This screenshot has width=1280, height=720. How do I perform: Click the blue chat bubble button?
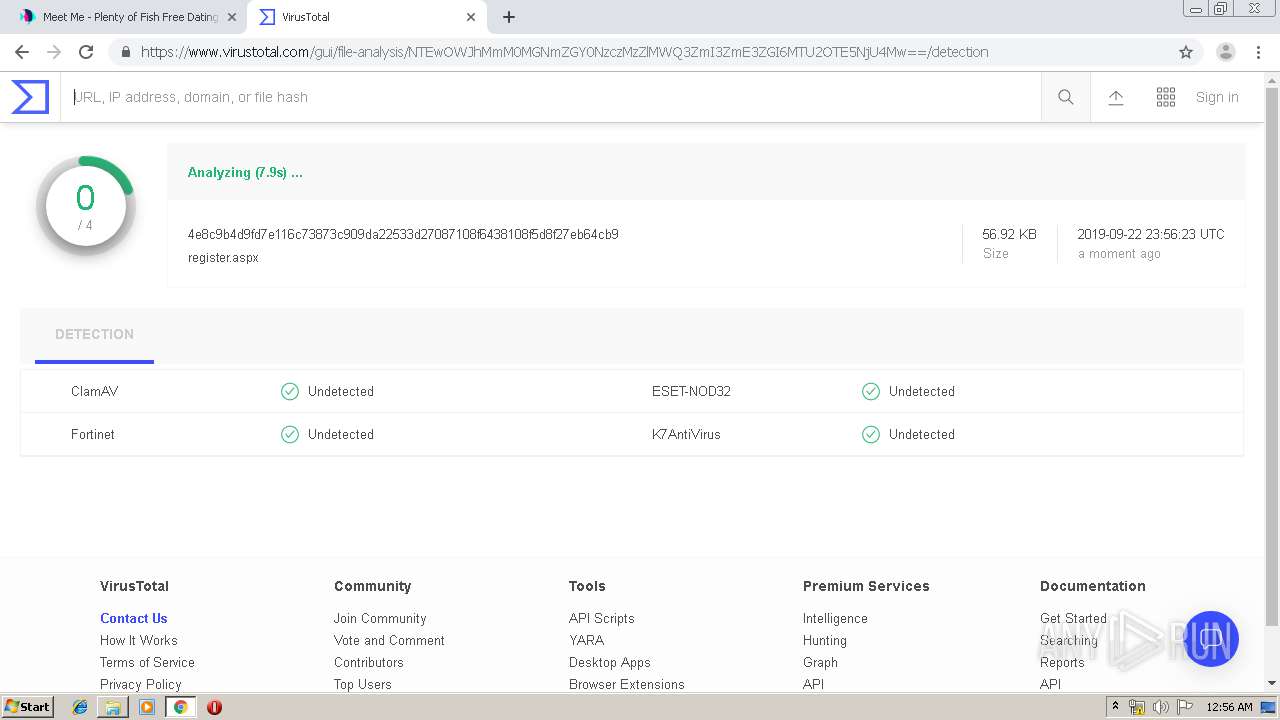click(1211, 639)
